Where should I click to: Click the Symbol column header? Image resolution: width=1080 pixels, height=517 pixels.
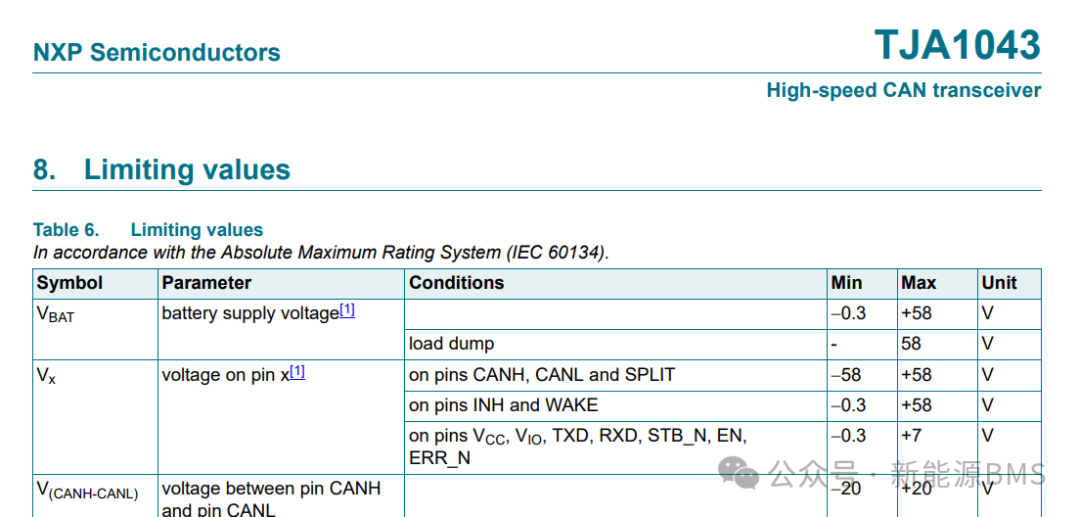[70, 283]
